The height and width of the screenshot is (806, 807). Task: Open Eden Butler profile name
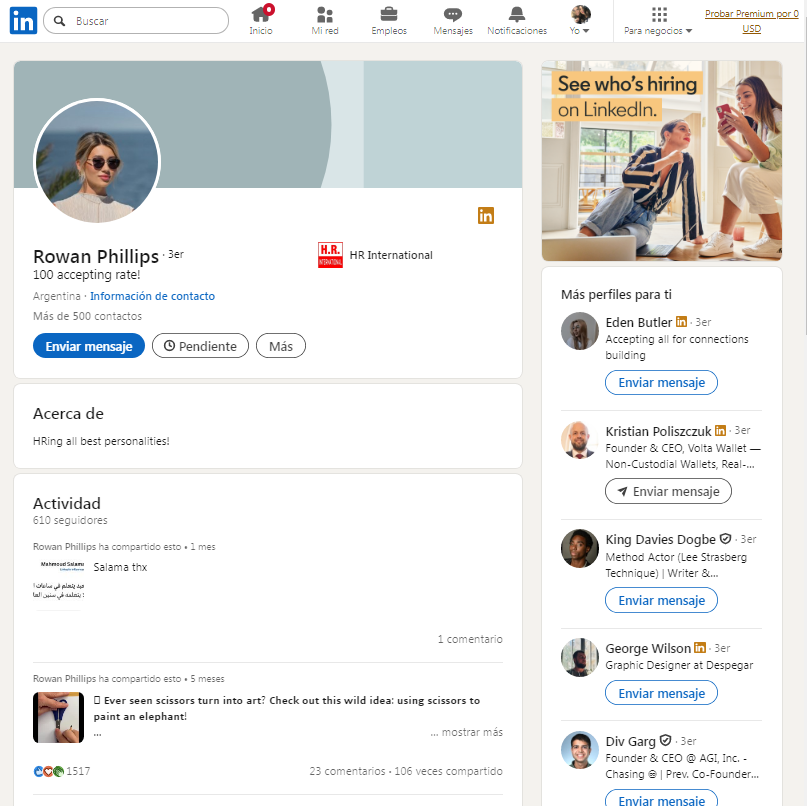point(639,322)
